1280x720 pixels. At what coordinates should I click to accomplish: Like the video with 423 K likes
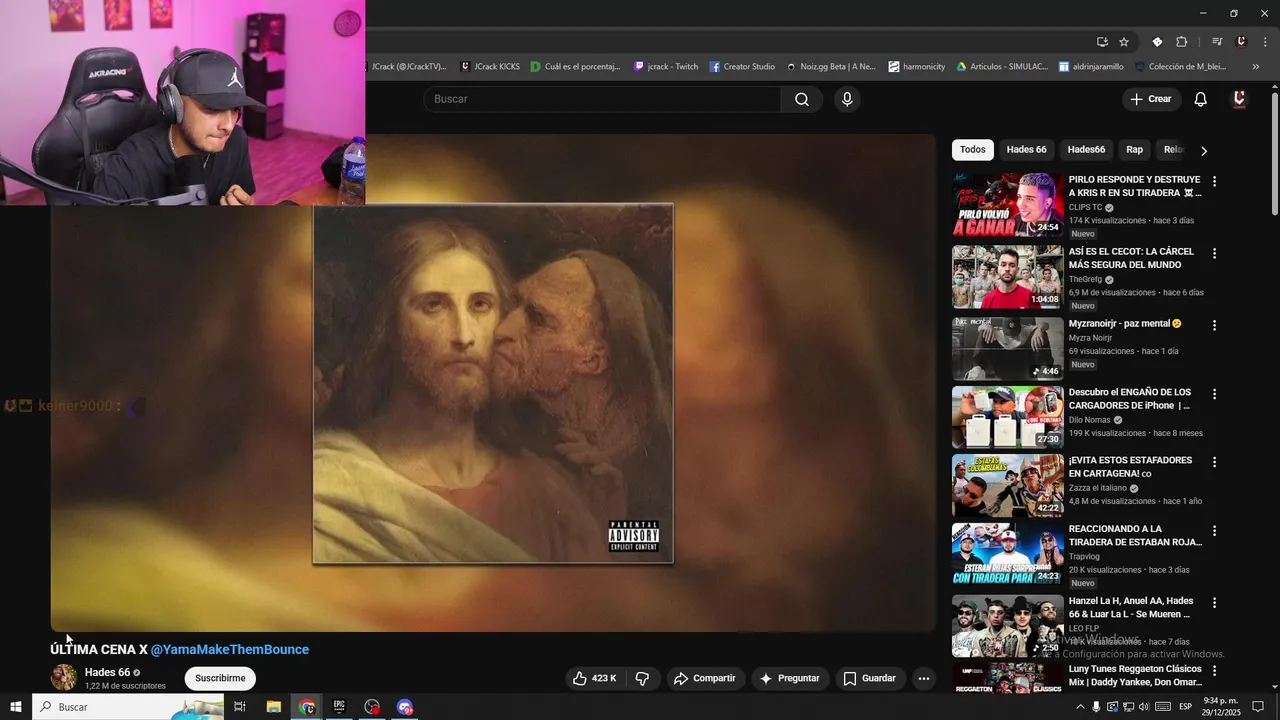(x=594, y=678)
